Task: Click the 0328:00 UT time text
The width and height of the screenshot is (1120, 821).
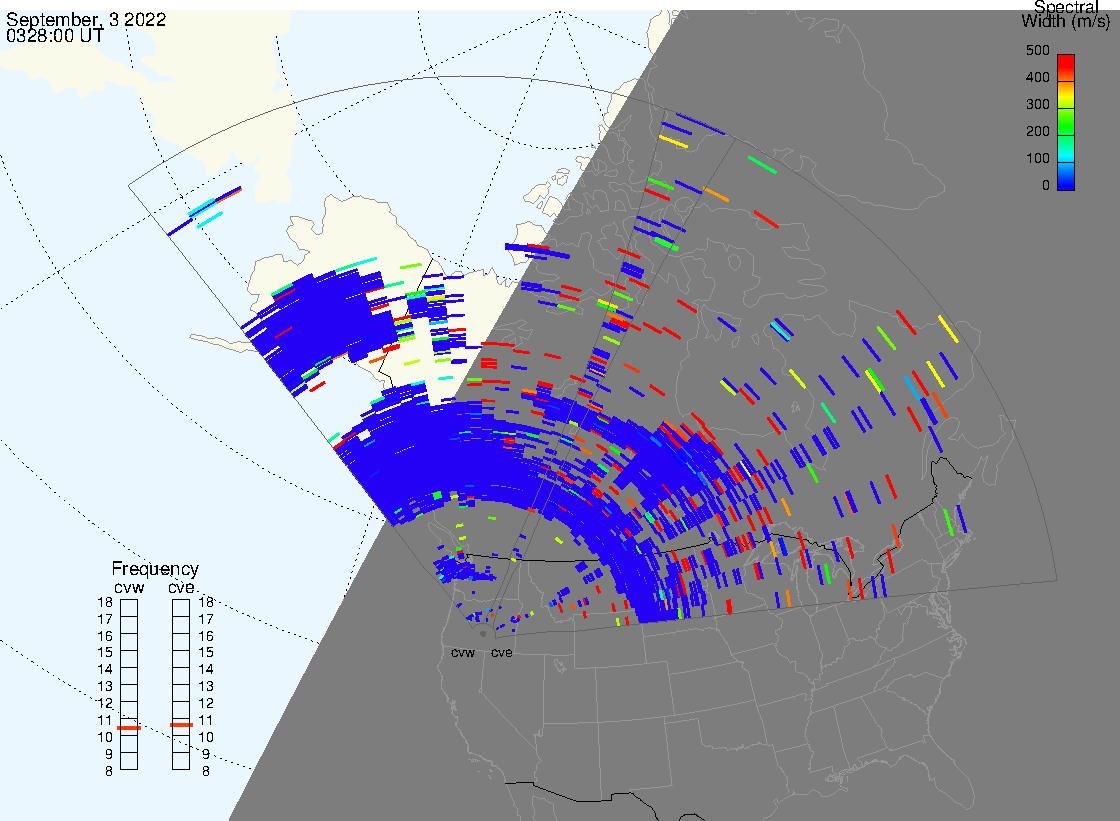Action: pos(55,35)
